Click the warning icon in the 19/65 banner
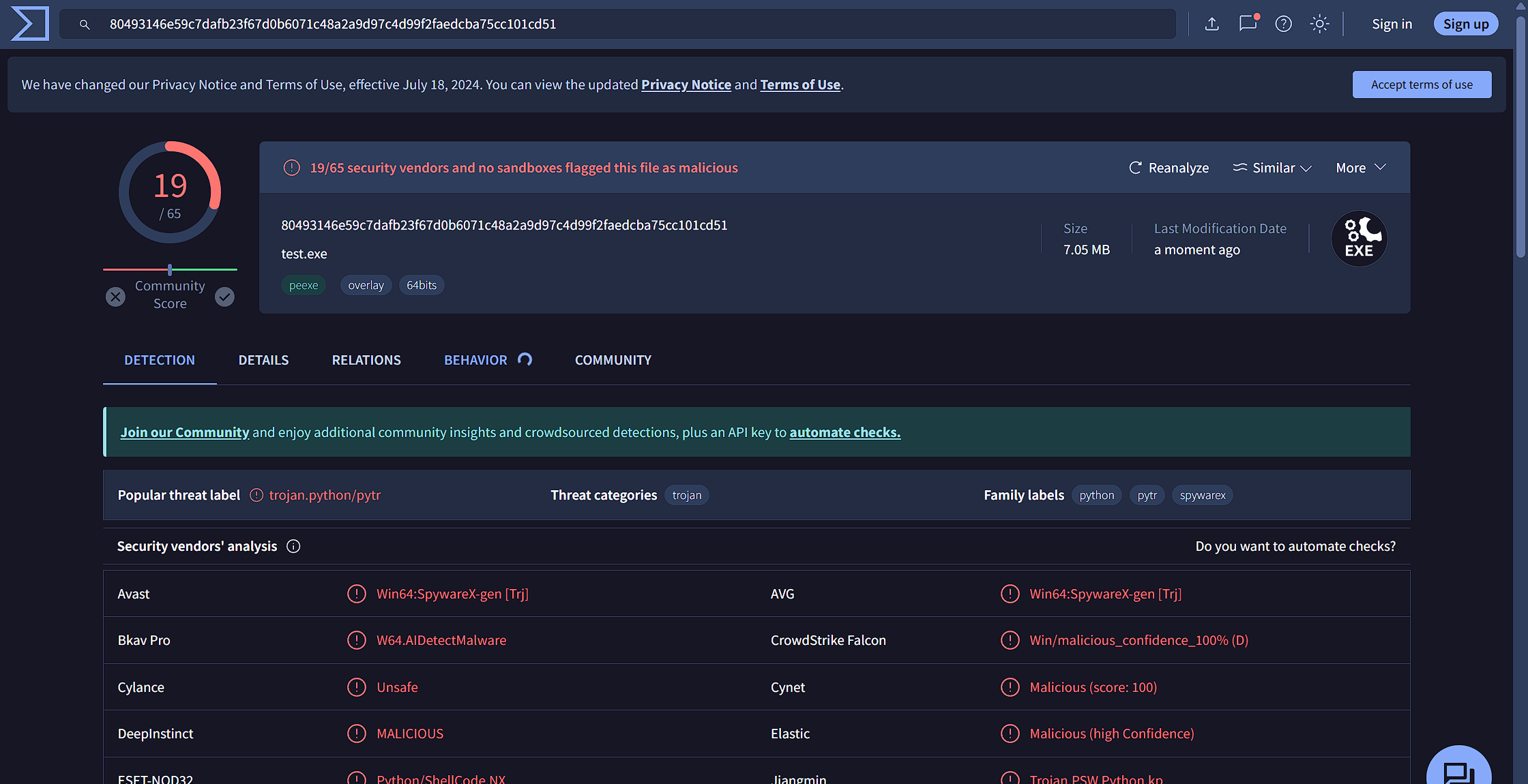Image resolution: width=1528 pixels, height=784 pixels. (291, 168)
